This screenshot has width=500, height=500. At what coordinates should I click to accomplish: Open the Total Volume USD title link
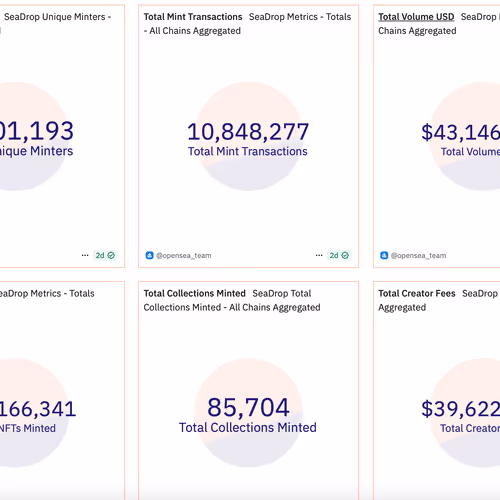pos(416,17)
